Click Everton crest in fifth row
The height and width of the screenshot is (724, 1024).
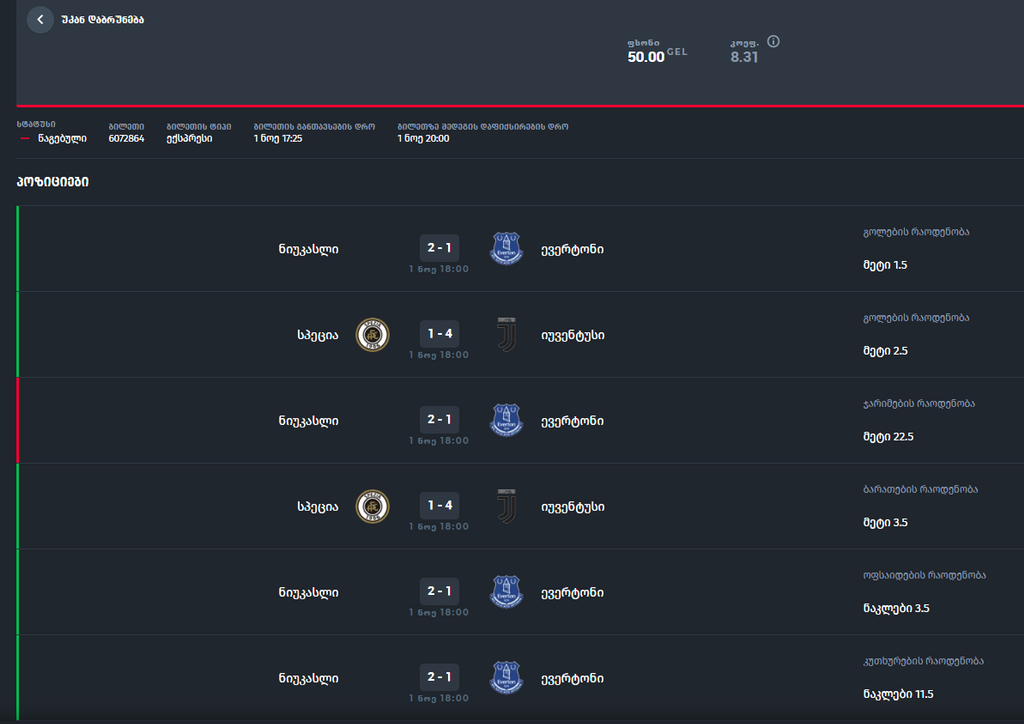pyautogui.click(x=506, y=592)
